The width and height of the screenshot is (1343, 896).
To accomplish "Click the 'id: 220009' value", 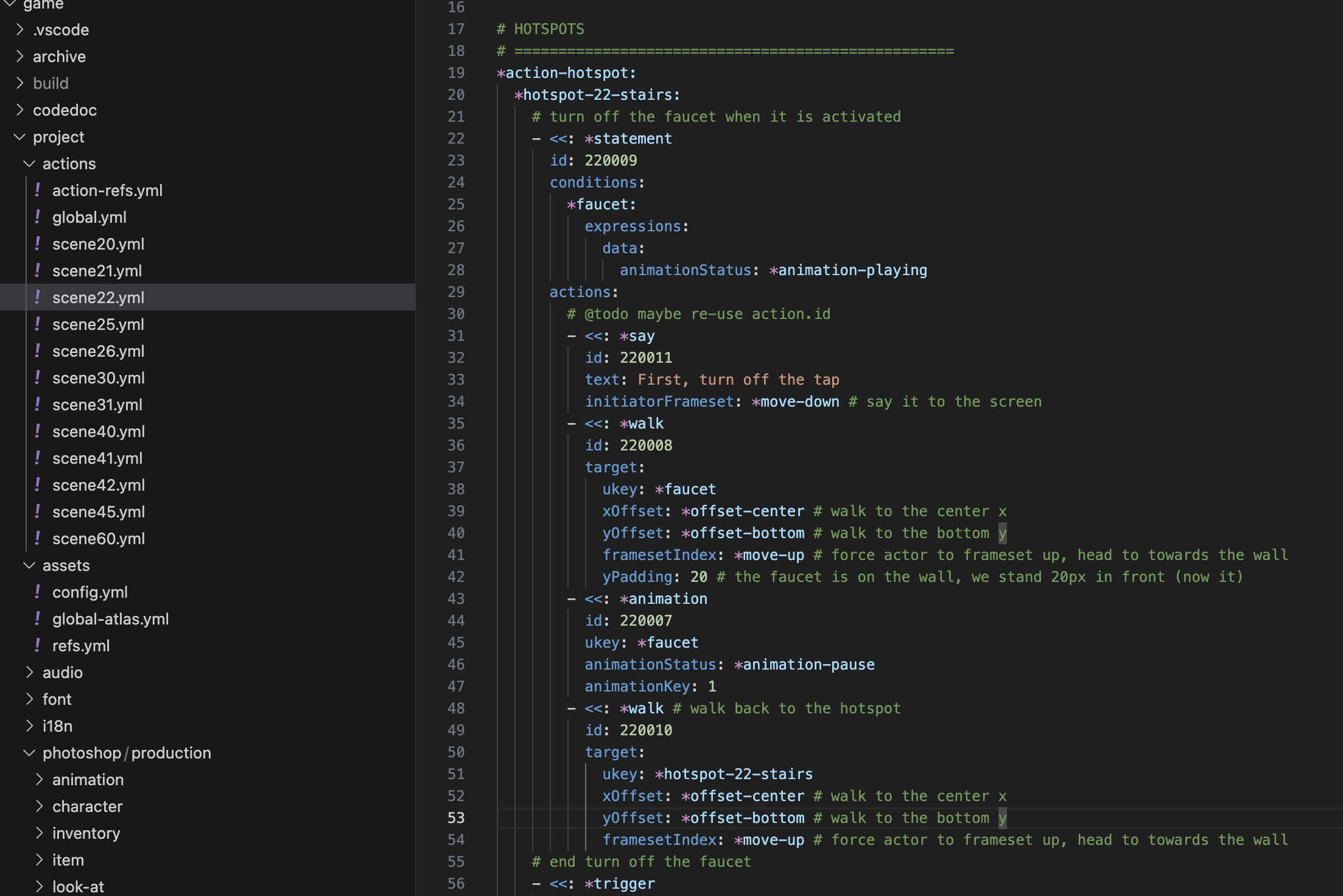I will (x=594, y=161).
